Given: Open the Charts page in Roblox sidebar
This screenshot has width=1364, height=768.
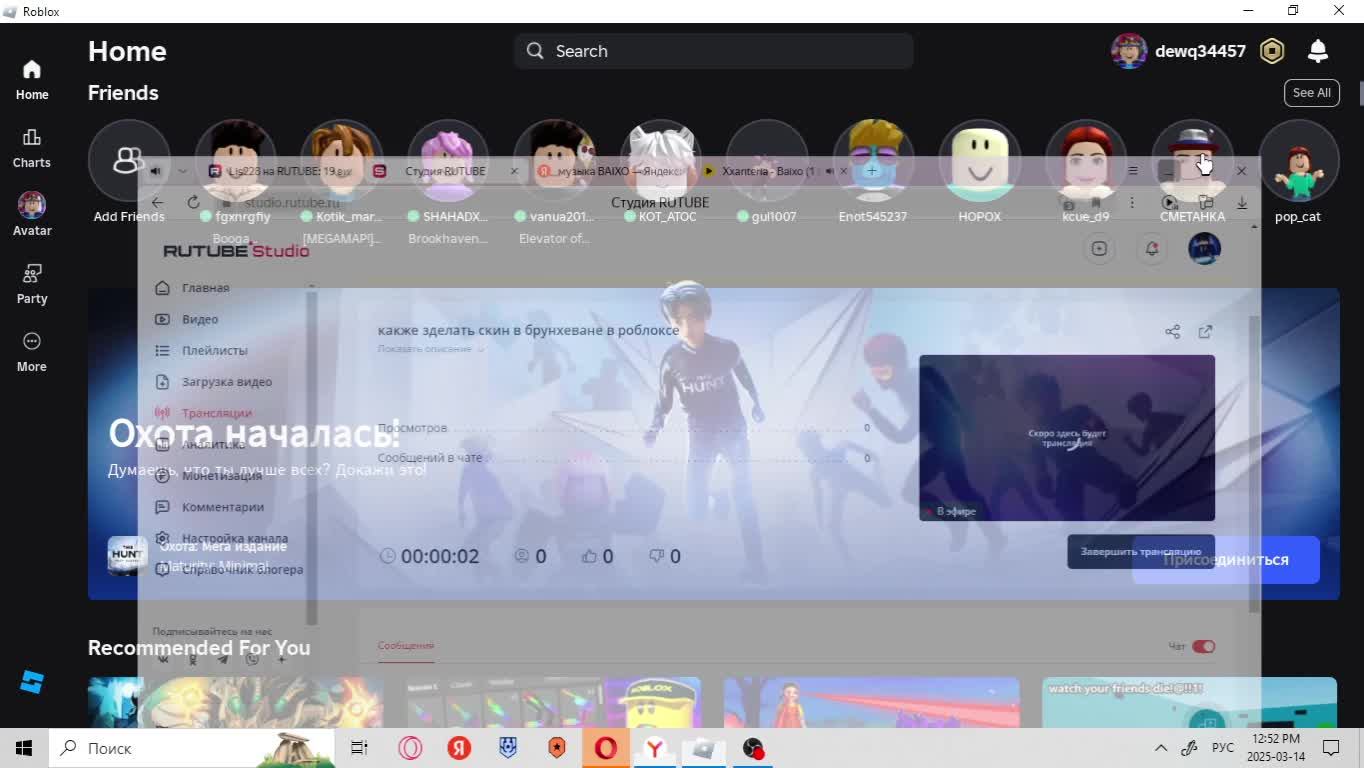Looking at the screenshot, I should click(31, 147).
